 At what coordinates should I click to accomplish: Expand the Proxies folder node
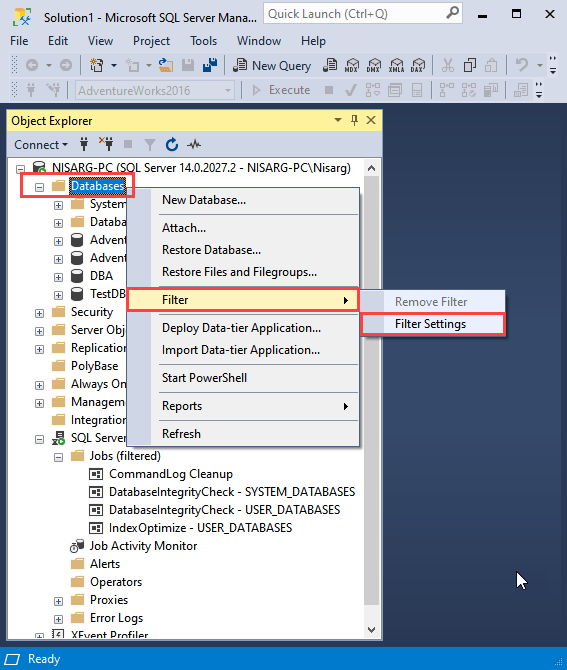(59, 601)
